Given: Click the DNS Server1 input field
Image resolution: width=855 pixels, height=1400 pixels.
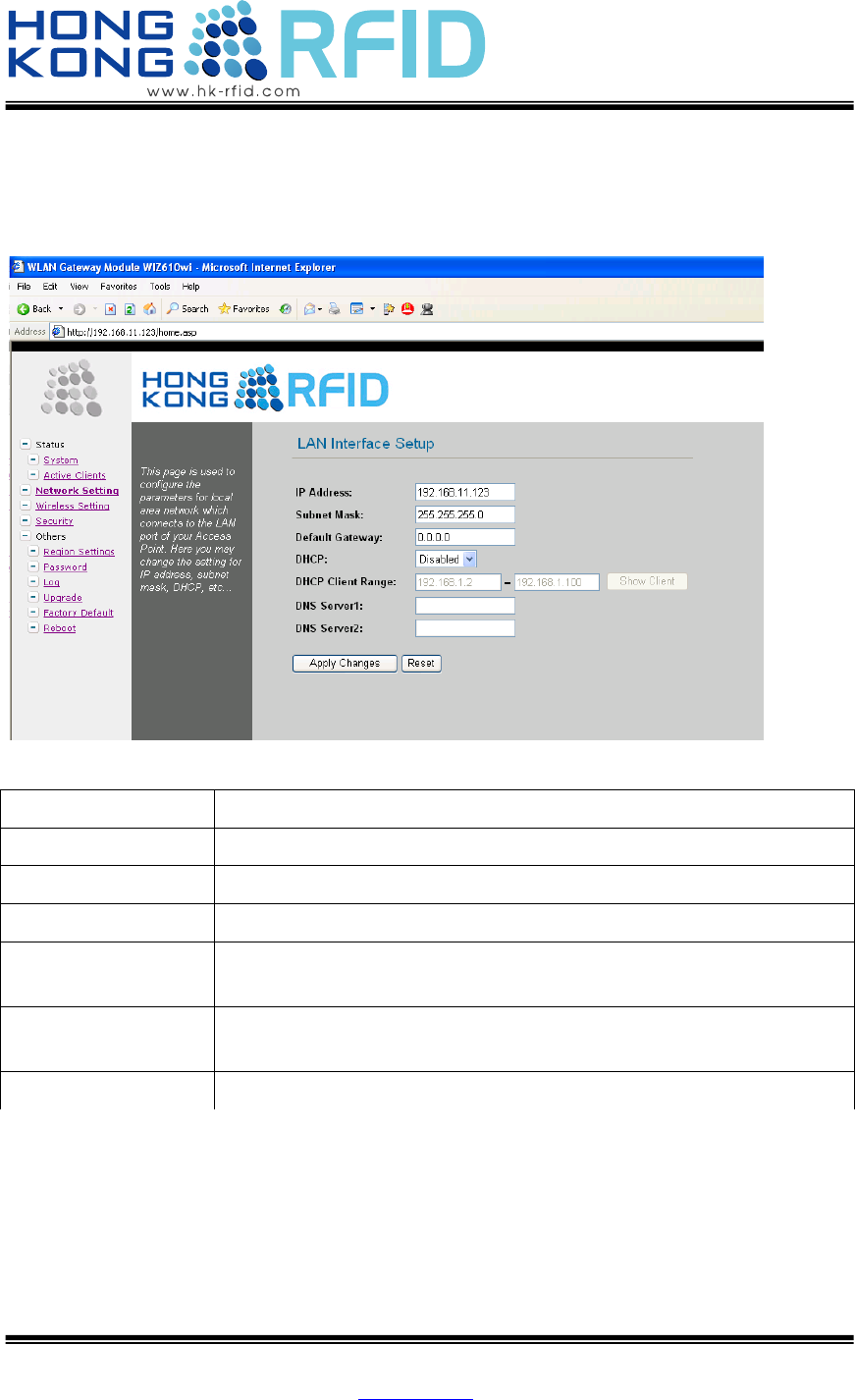Looking at the screenshot, I should click(465, 606).
